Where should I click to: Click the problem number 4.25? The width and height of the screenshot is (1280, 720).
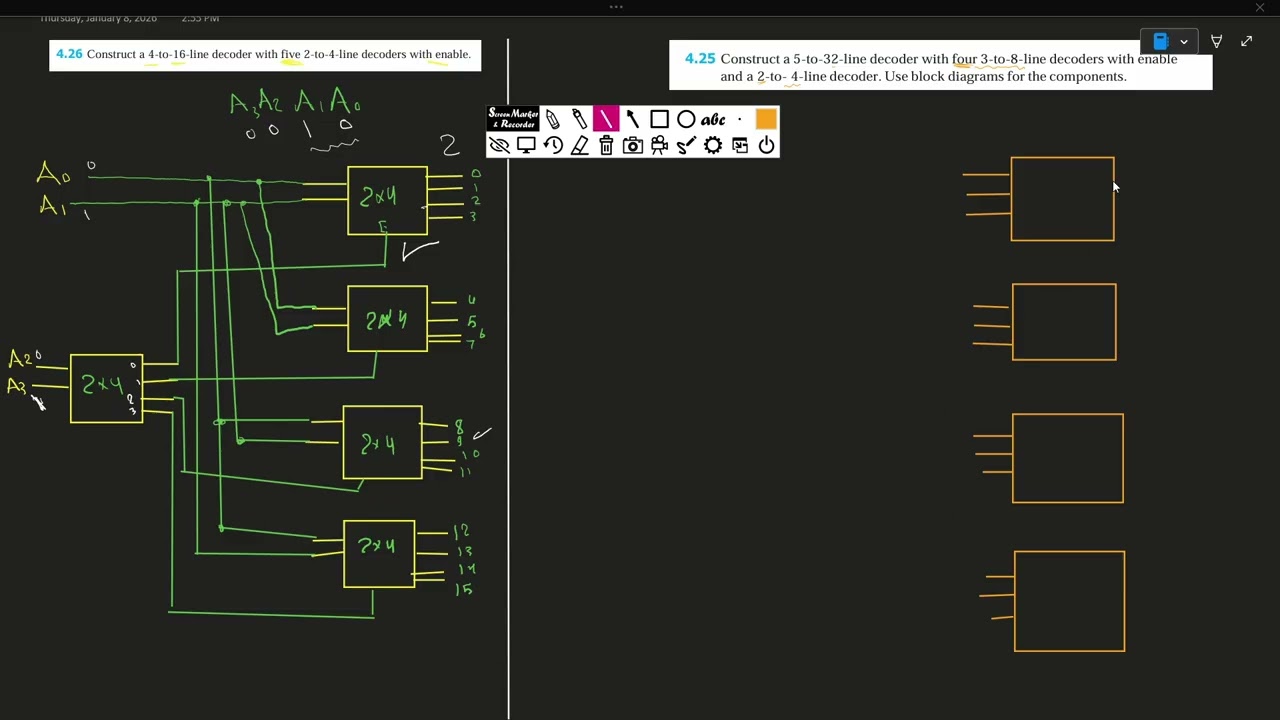click(x=700, y=59)
